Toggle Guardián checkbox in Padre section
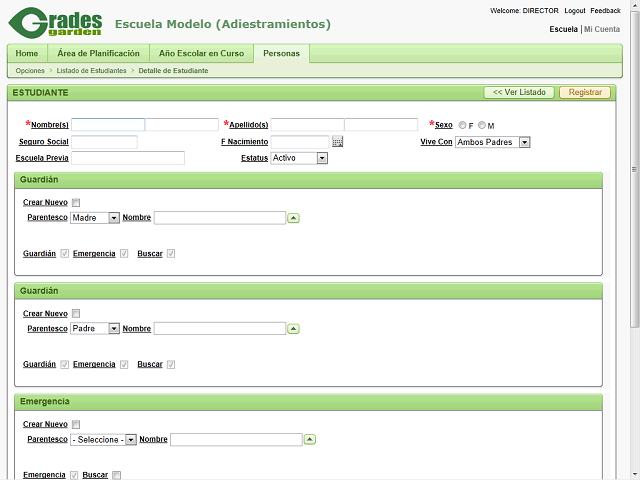The image size is (640, 480). (x=64, y=364)
